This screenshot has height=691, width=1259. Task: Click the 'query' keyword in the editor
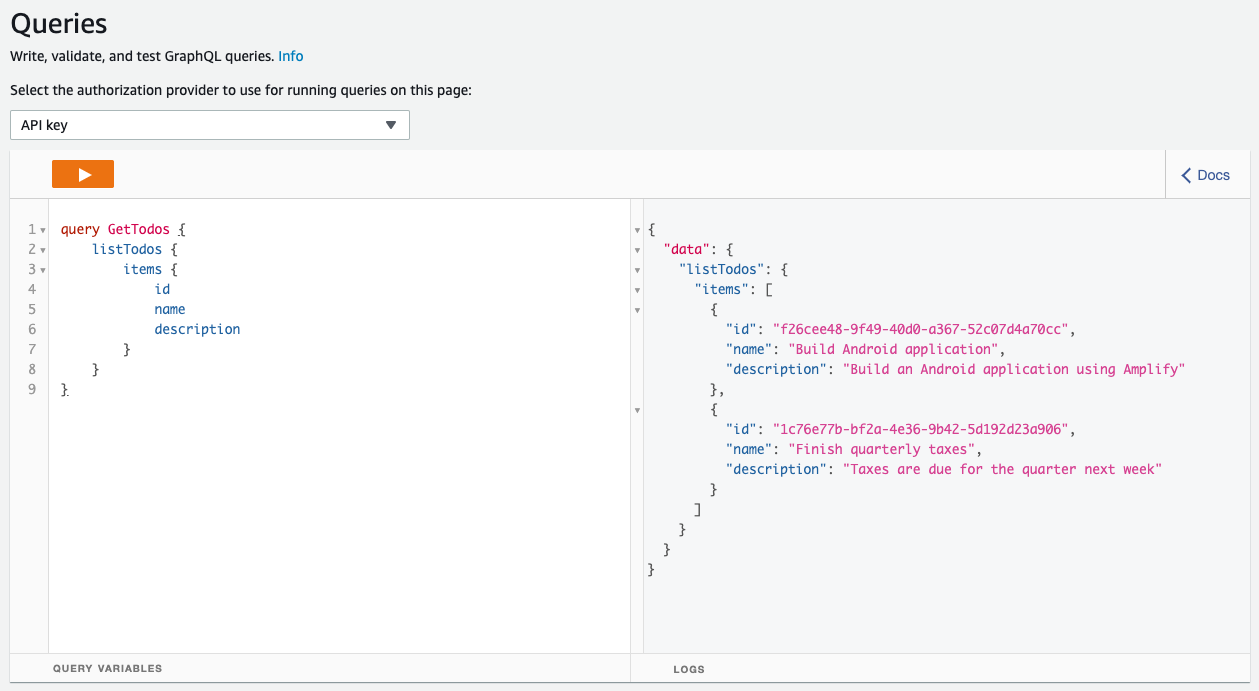pyautogui.click(x=80, y=229)
